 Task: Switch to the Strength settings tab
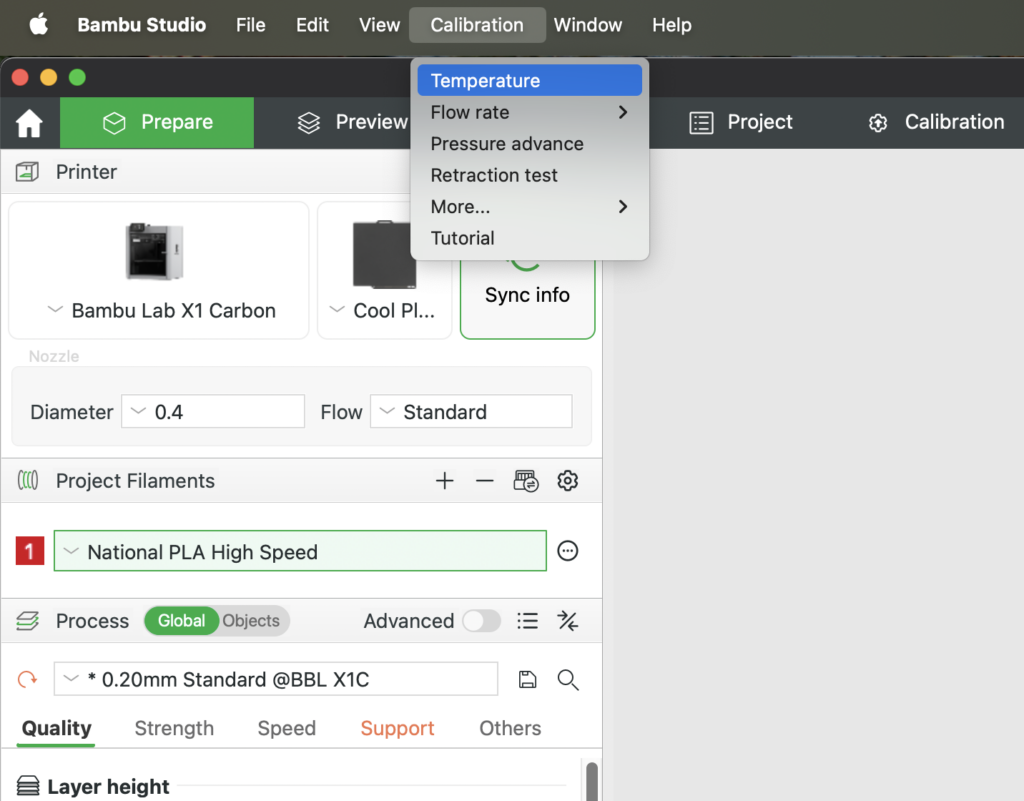coord(174,728)
